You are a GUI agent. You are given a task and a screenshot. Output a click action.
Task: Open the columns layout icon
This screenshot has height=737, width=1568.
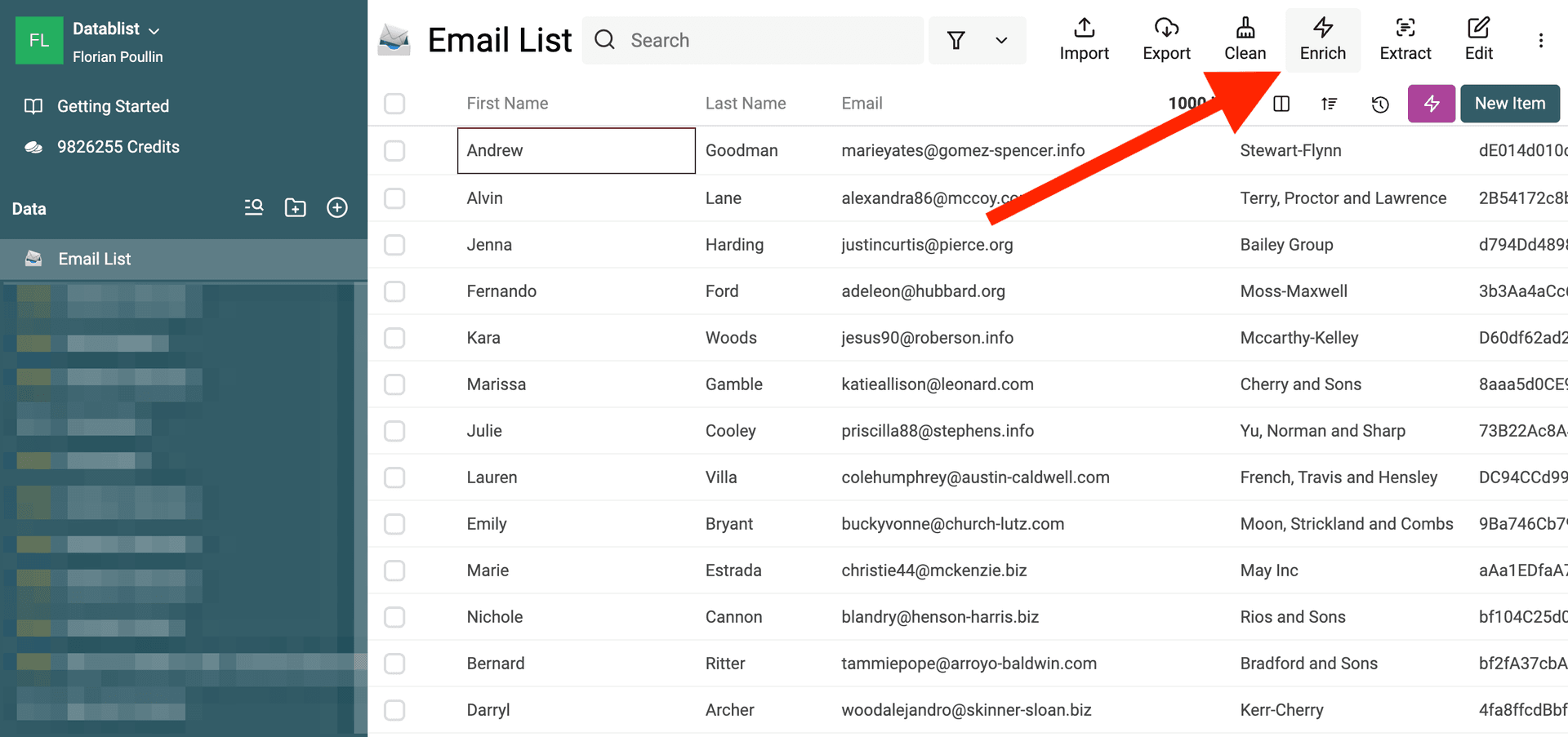tap(1281, 104)
